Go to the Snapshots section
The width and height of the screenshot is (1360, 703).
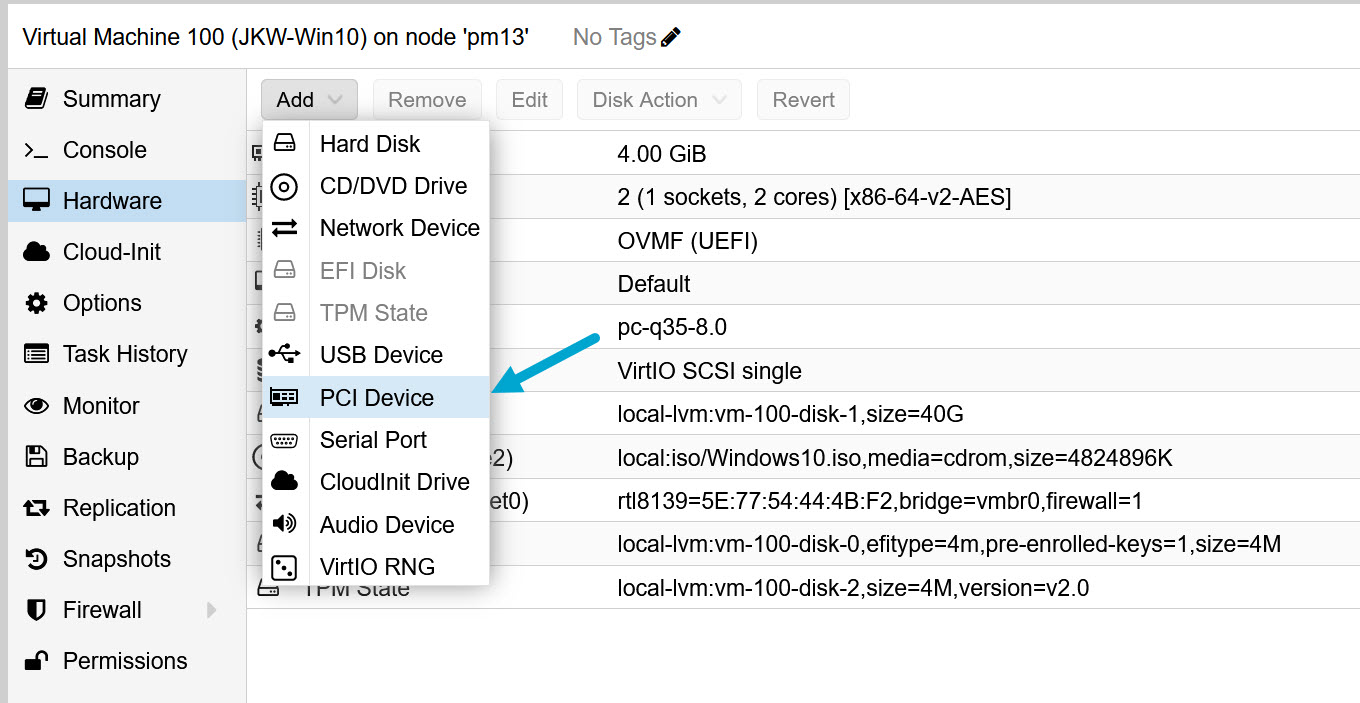coord(116,559)
